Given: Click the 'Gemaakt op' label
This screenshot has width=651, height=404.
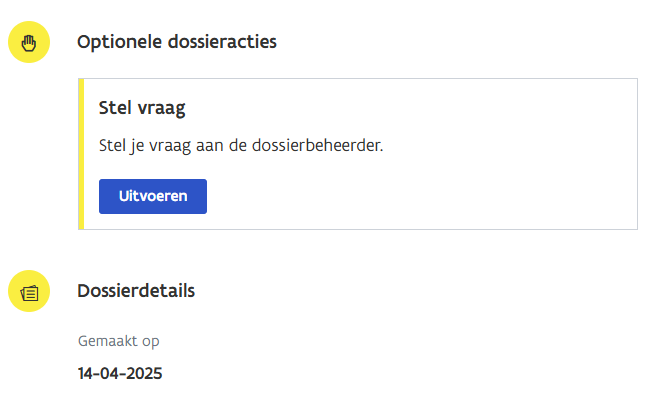Looking at the screenshot, I should pos(118,341).
